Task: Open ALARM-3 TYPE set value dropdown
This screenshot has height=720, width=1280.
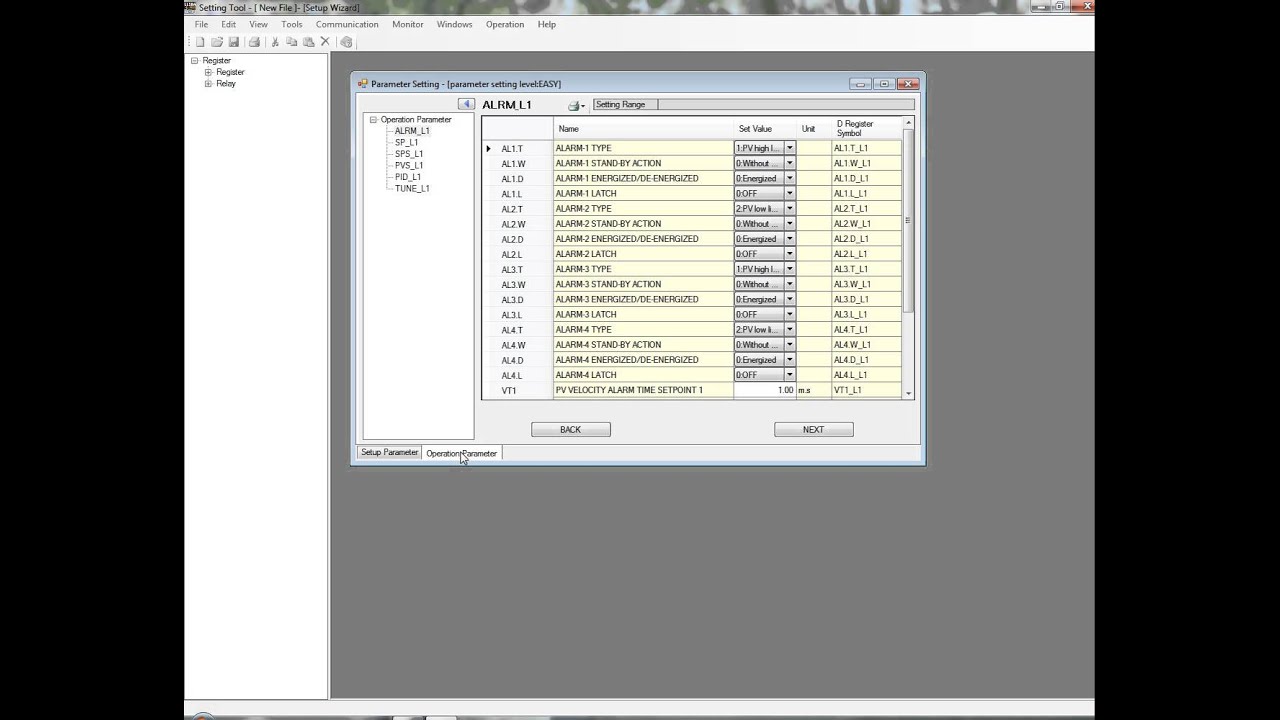Action: [x=789, y=269]
